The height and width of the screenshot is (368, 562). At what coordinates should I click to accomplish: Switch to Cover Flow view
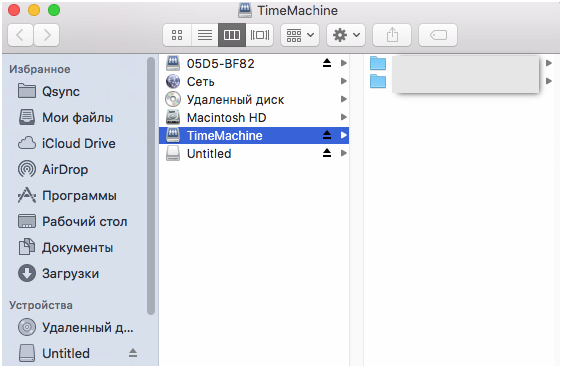pyautogui.click(x=259, y=35)
